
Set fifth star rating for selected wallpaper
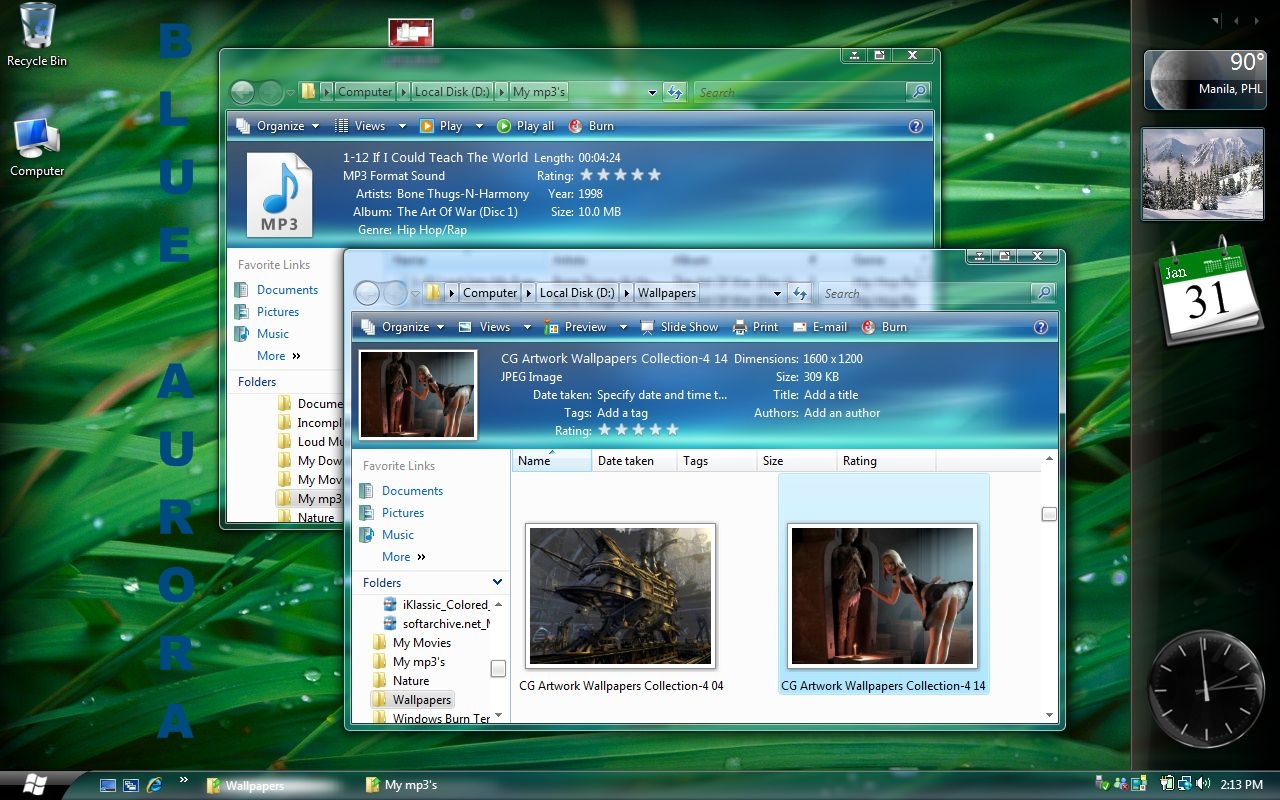click(x=672, y=430)
